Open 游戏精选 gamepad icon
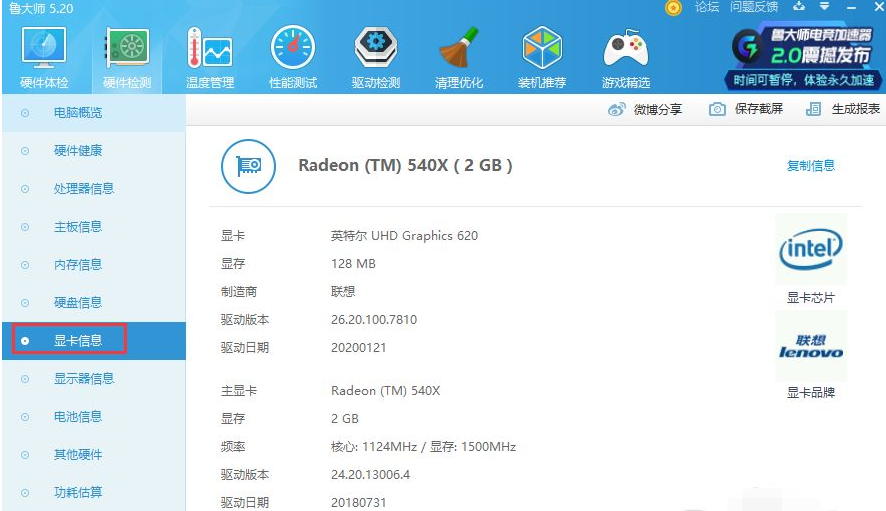The width and height of the screenshot is (886, 511). tap(626, 49)
